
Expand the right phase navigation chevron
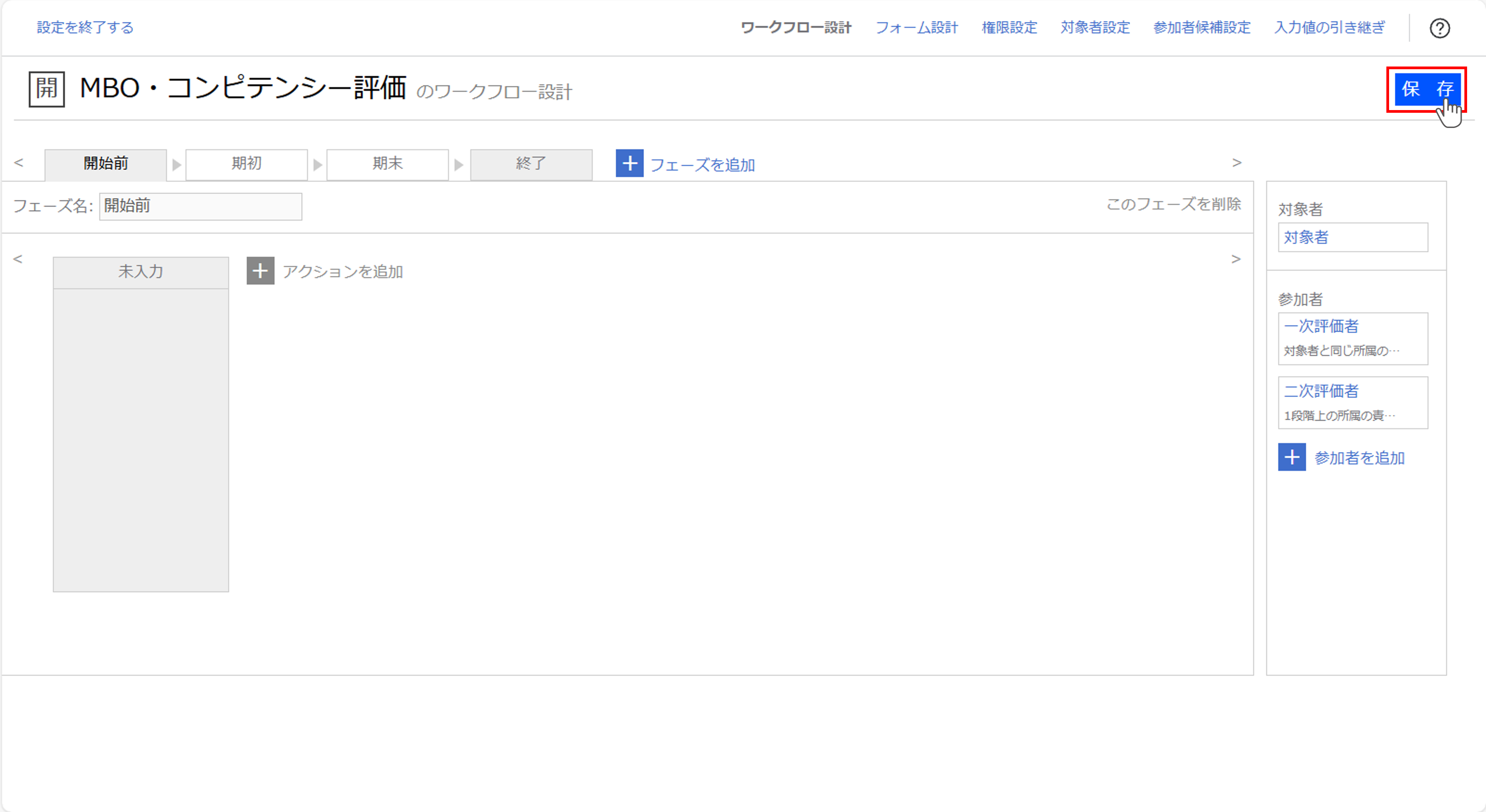[1237, 163]
